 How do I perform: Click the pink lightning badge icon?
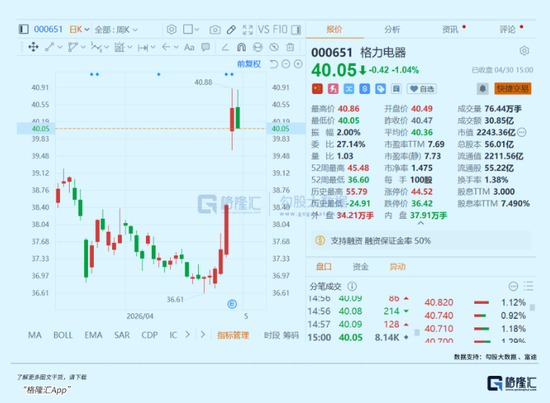333,89
